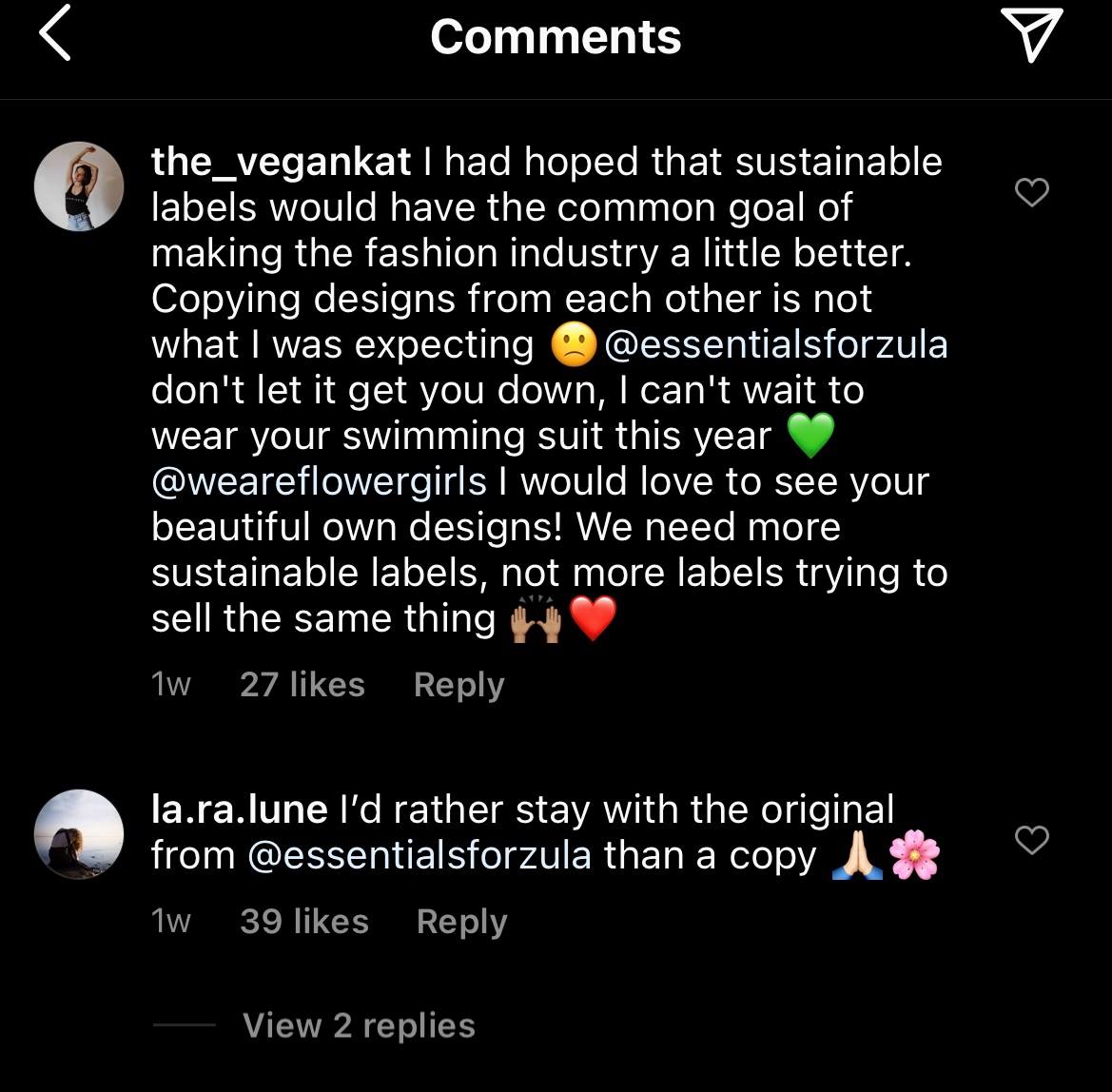The image size is (1112, 1092).
Task: Tap @essentialsforzula mention in la.ra.lune's comment
Action: [x=419, y=855]
